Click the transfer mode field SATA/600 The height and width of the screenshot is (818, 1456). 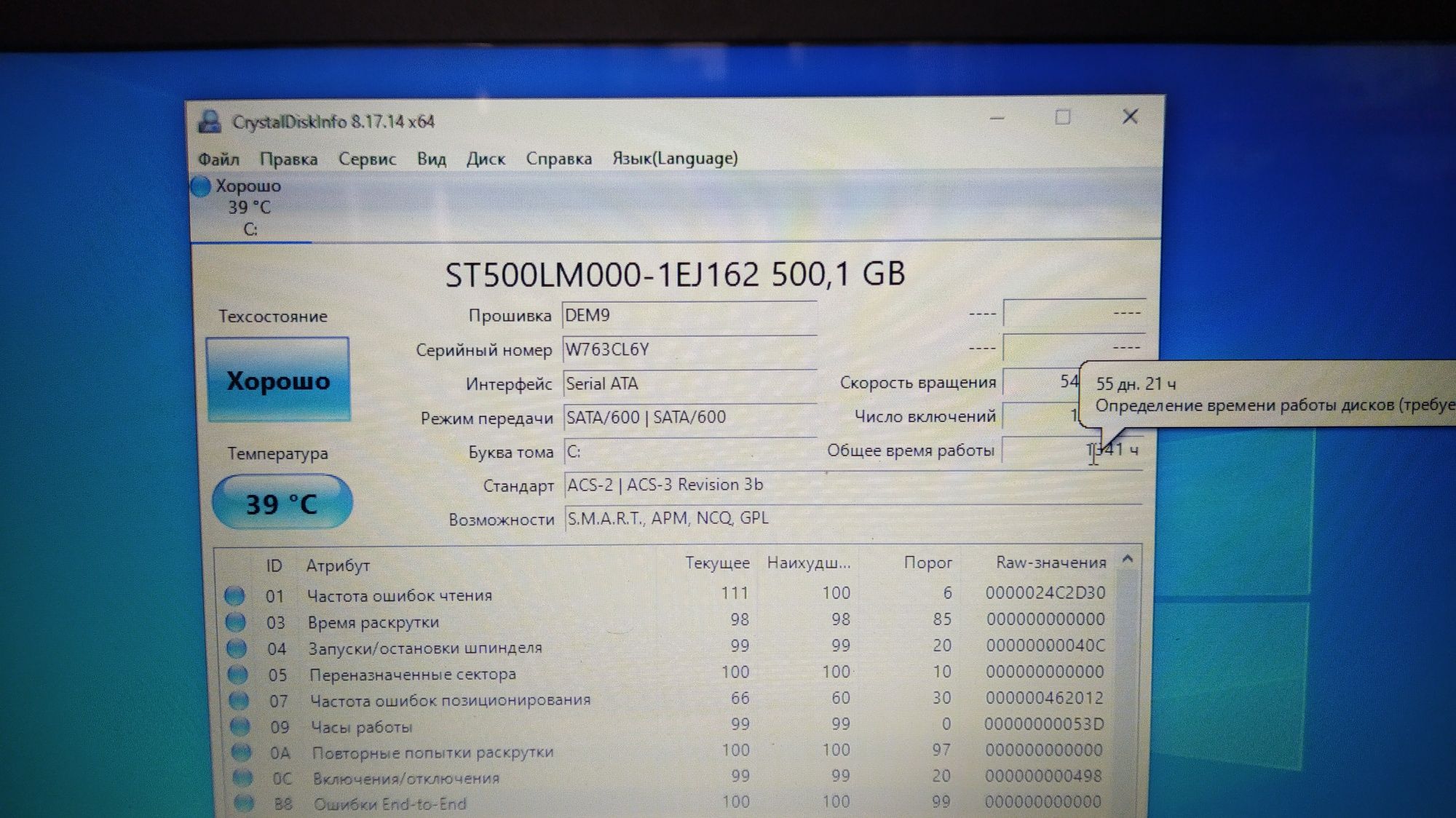coord(689,418)
